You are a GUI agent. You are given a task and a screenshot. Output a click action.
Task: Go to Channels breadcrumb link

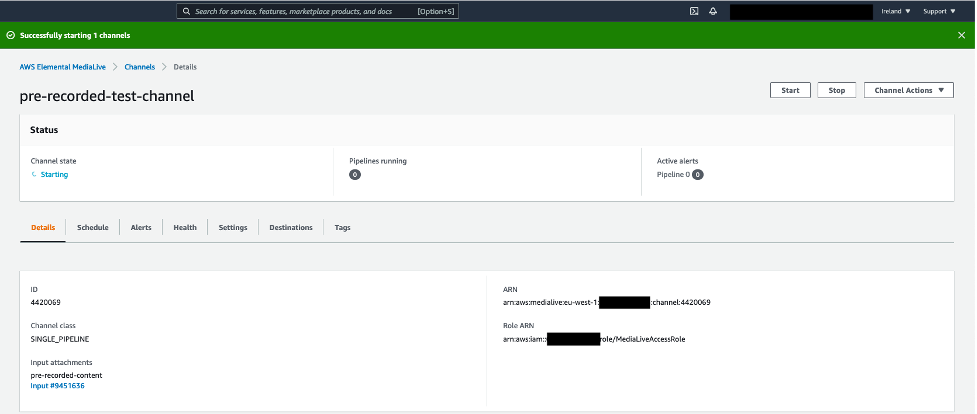140,67
